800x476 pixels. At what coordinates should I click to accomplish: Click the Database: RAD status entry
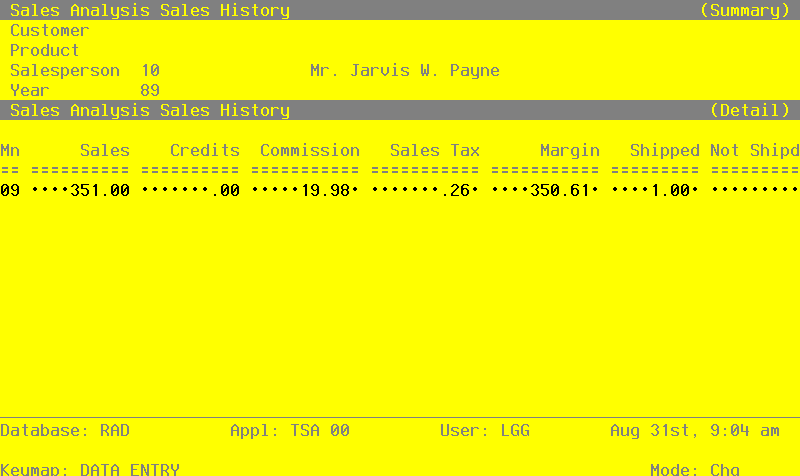(65, 431)
